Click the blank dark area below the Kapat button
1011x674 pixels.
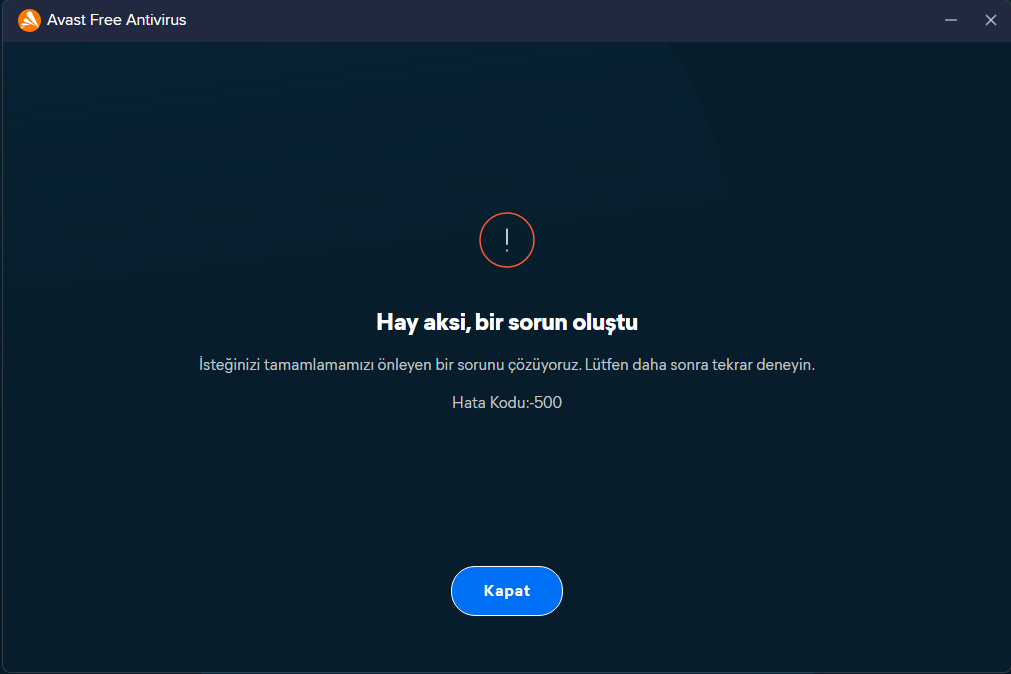[x=507, y=645]
